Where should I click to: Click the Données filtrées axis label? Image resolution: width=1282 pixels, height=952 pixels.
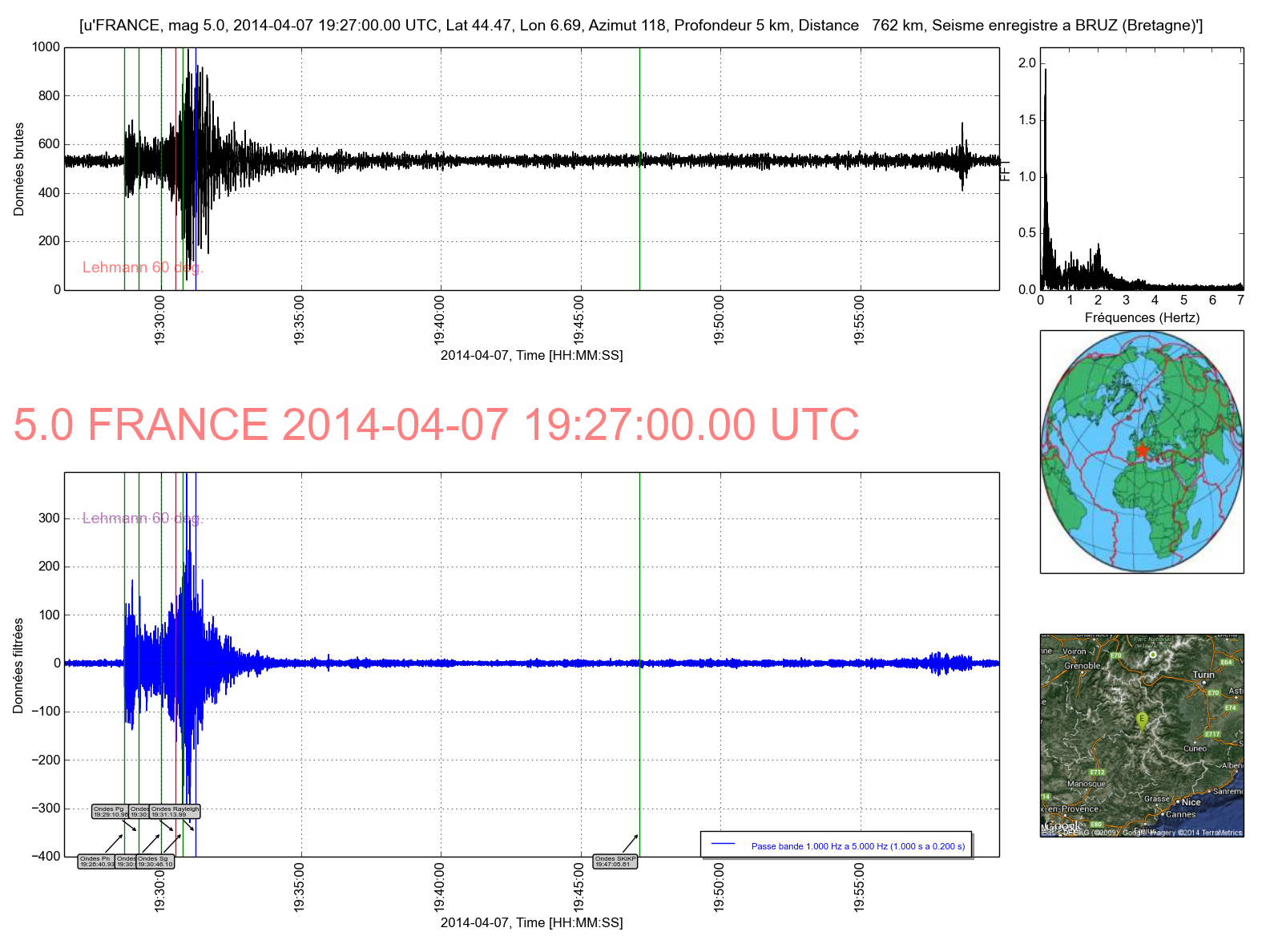[x=18, y=665]
